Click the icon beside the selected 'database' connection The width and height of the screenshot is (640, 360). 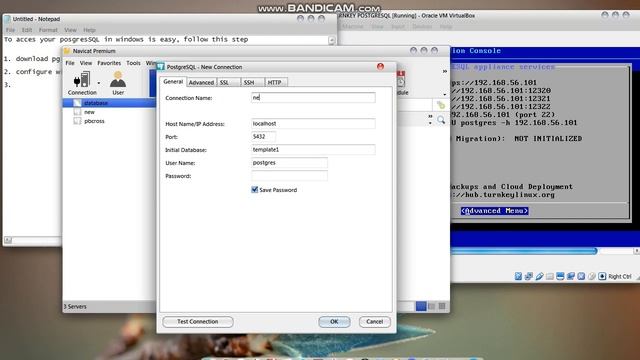pos(77,103)
